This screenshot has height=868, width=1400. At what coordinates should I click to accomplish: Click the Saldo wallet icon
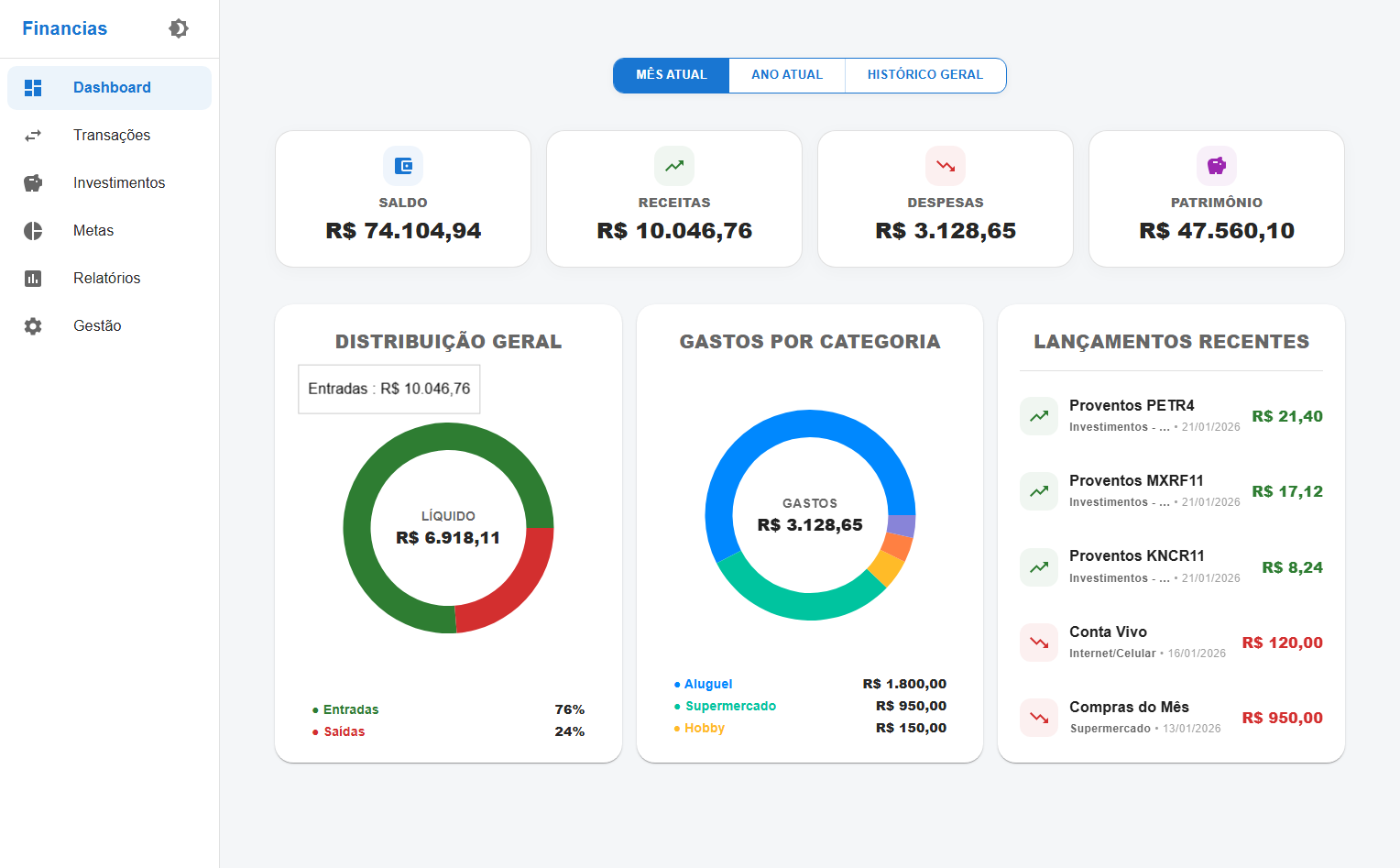point(402,166)
